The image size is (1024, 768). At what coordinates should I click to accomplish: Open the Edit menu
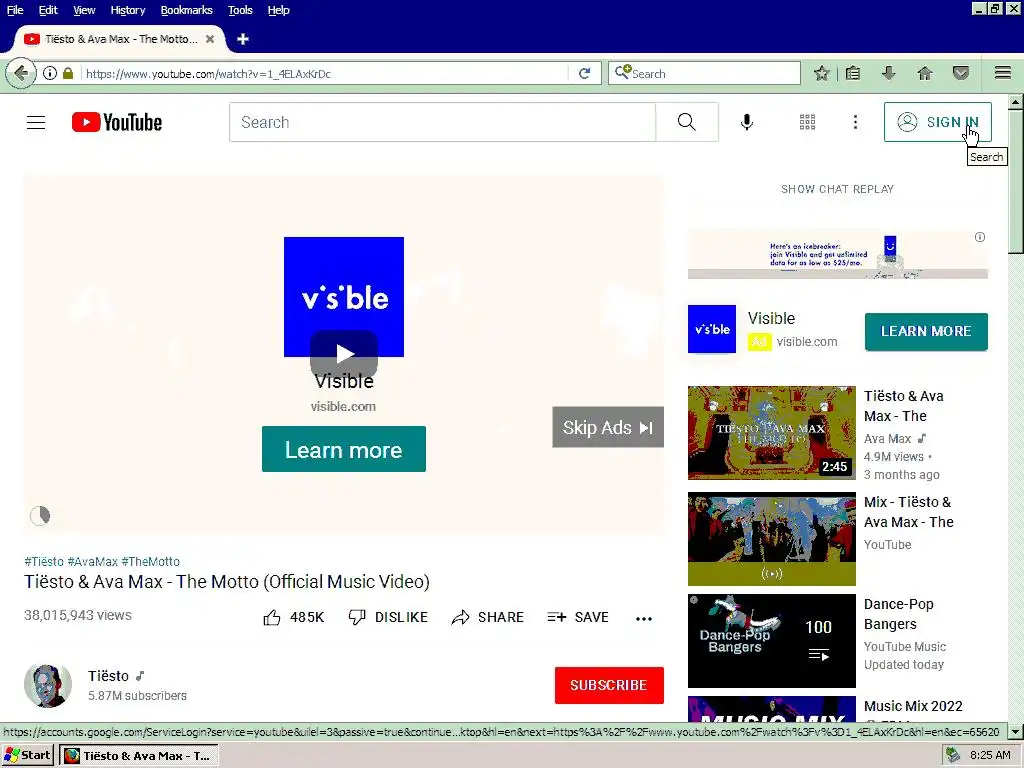(x=48, y=10)
